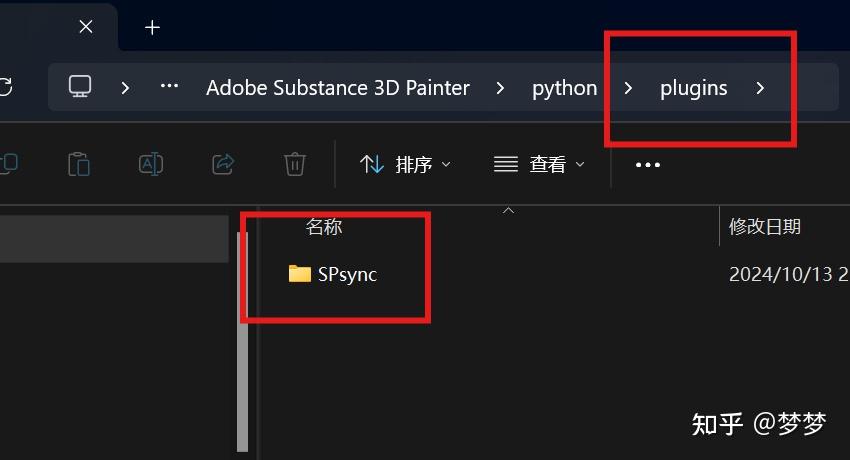Expand chevron after plugins breadcrumb

tap(761, 88)
